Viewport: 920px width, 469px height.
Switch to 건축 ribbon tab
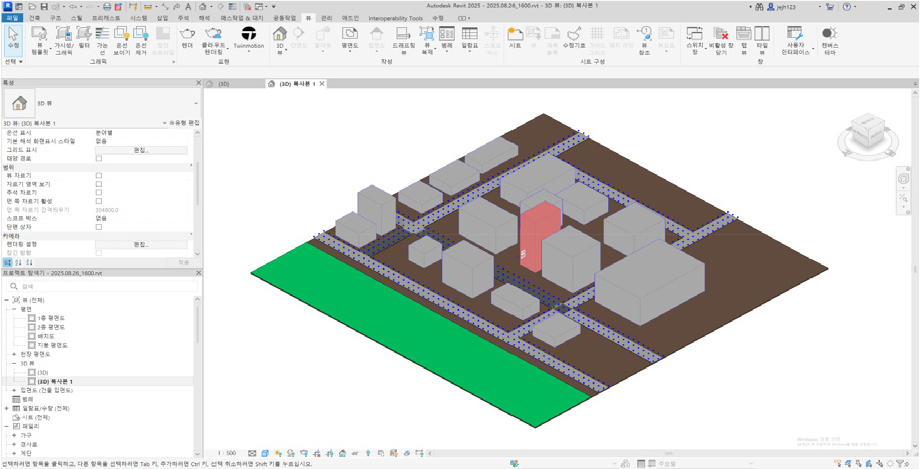[x=35, y=18]
